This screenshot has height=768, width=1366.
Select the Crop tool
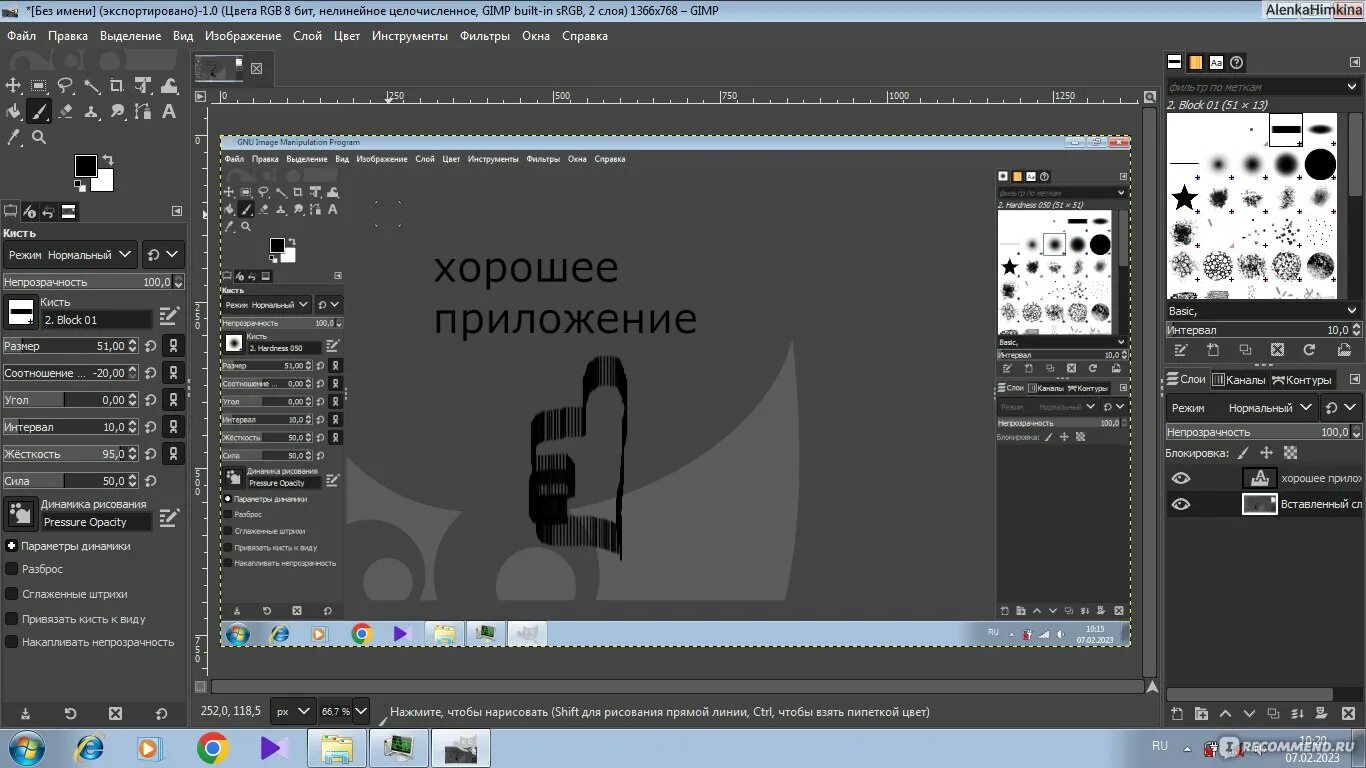pyautogui.click(x=117, y=85)
